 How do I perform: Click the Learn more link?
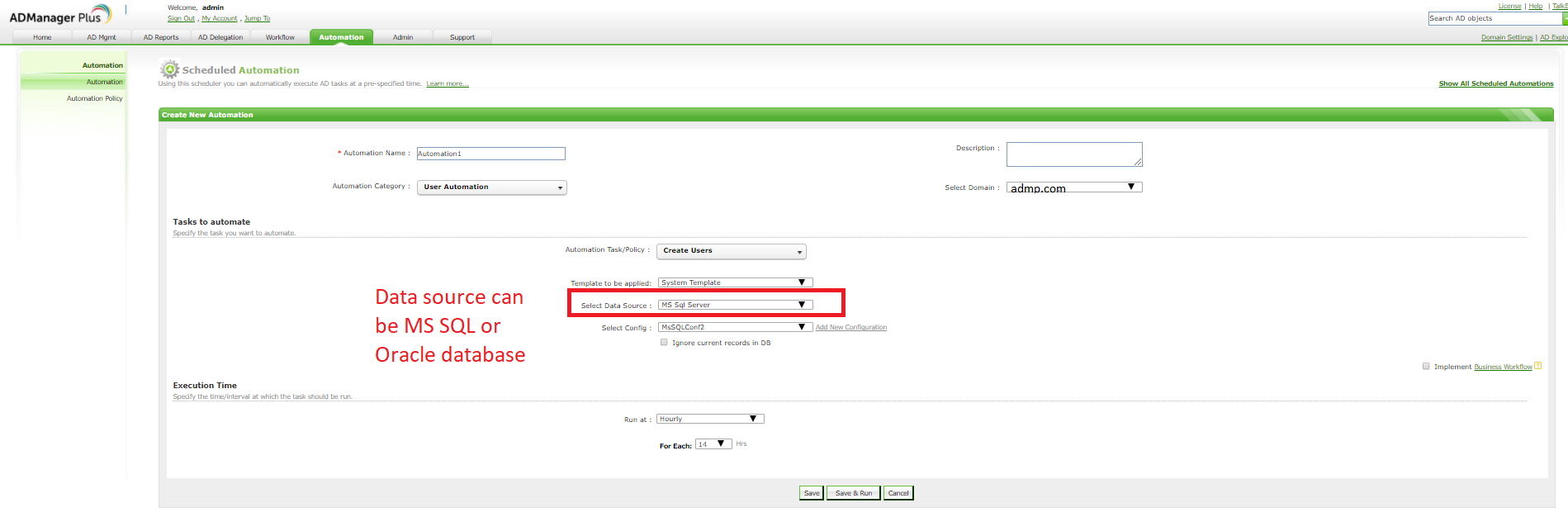448,83
